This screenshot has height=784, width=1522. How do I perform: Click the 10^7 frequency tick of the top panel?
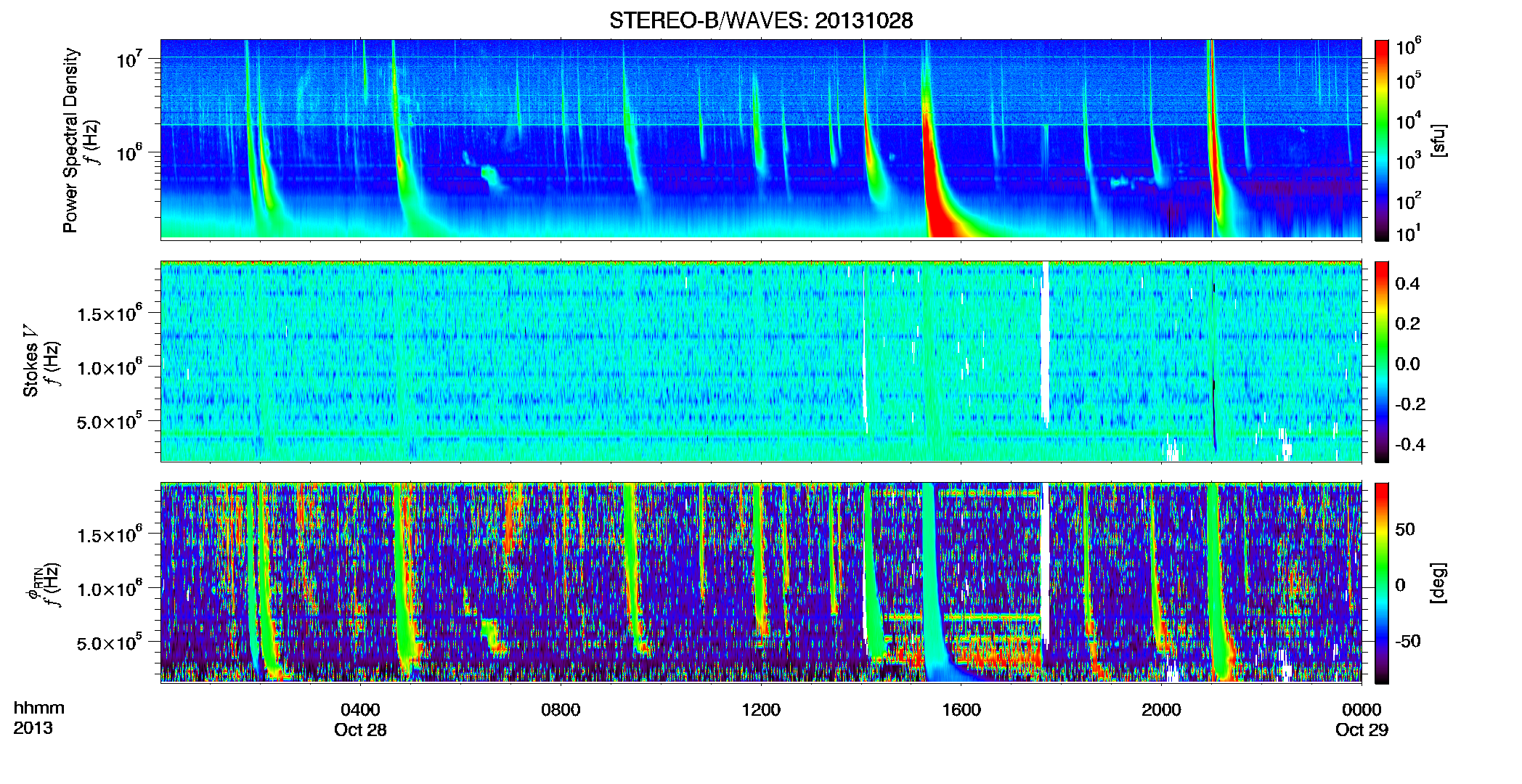coord(129,58)
